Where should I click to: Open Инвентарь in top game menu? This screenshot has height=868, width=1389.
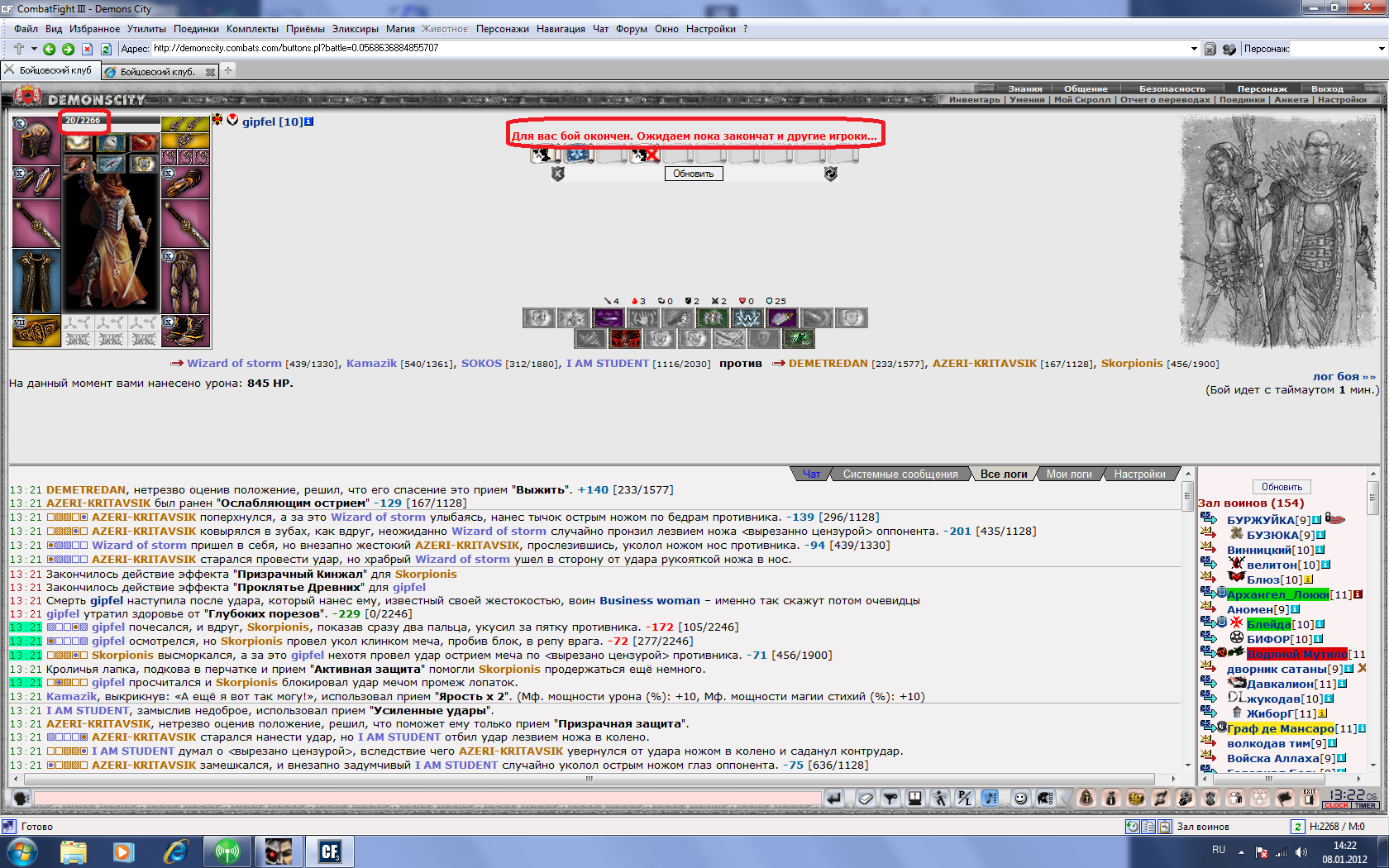point(974,99)
